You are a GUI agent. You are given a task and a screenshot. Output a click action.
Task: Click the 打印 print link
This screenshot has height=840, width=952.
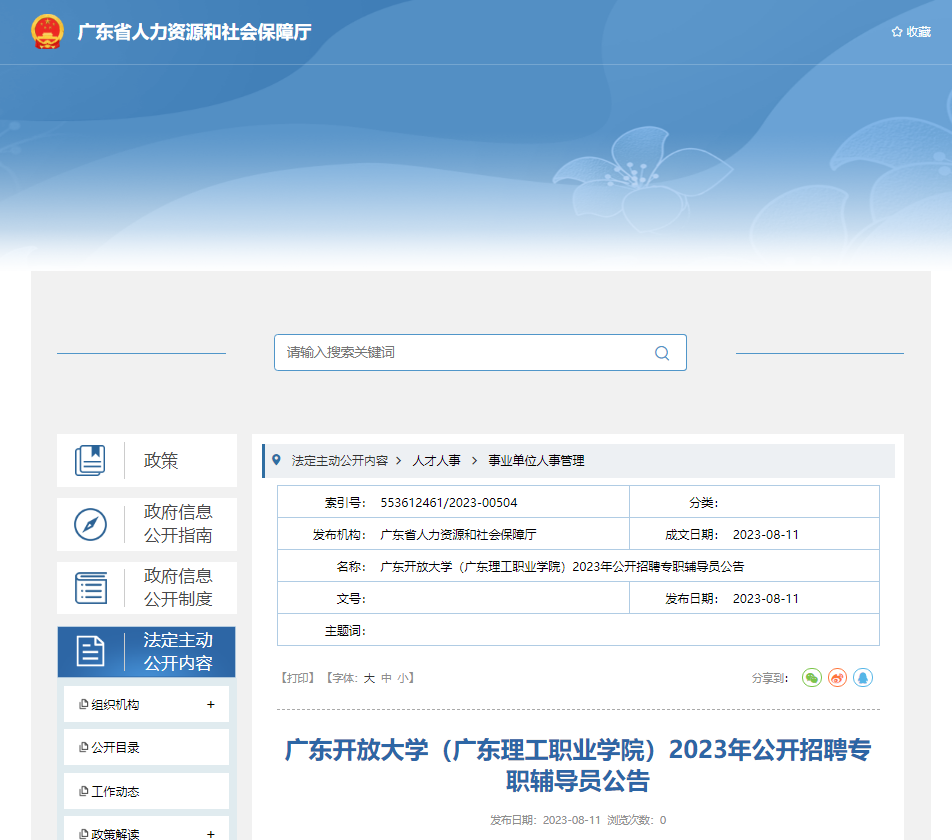298,678
